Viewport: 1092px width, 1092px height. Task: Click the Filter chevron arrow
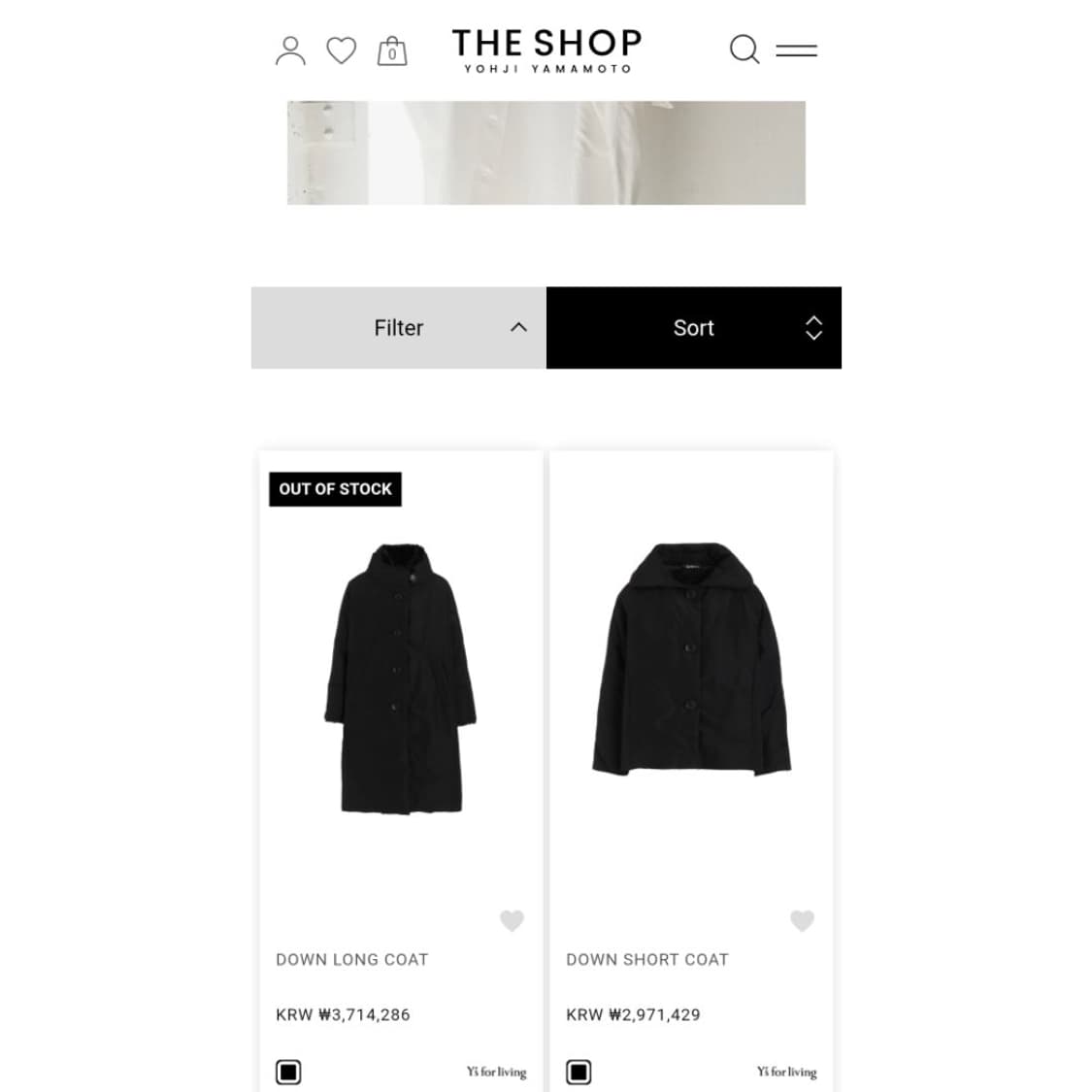click(x=519, y=327)
